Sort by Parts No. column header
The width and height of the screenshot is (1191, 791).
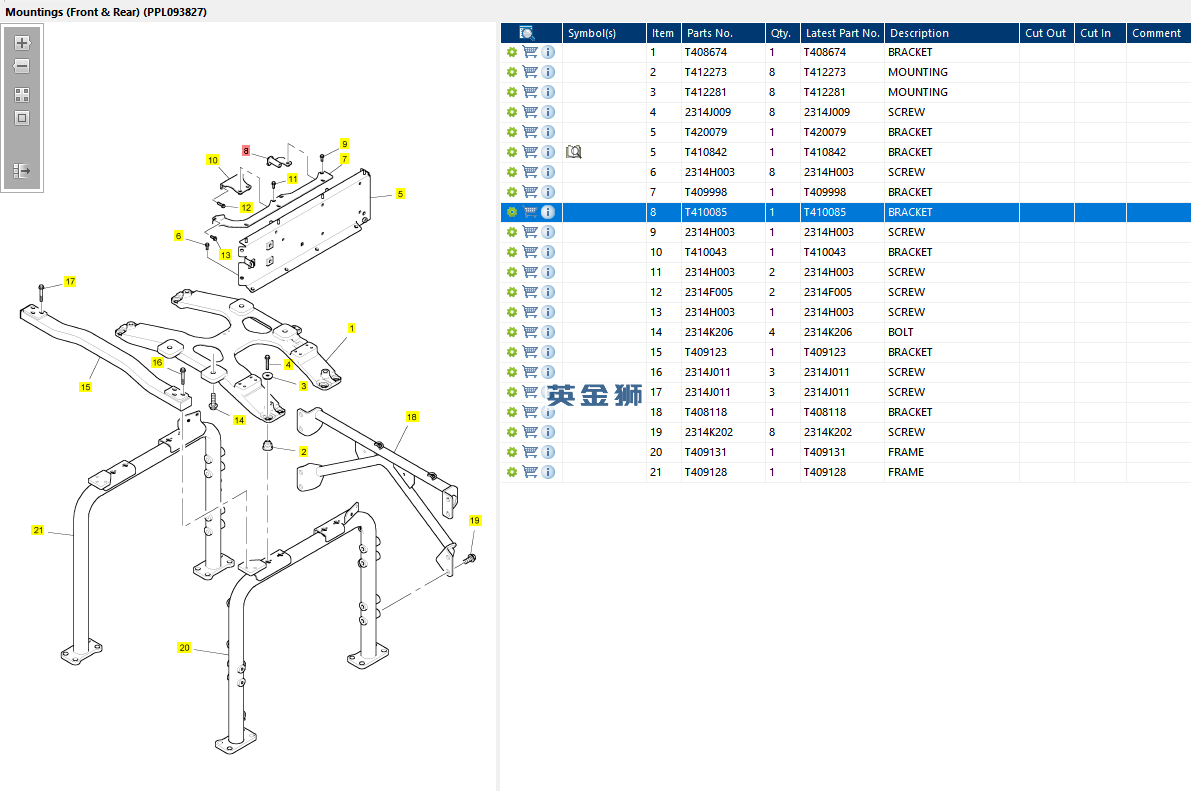pos(710,33)
